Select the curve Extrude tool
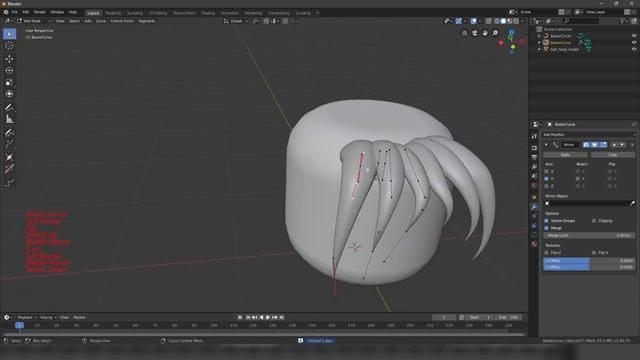Screen dimensions: 640x360 tap(9, 144)
